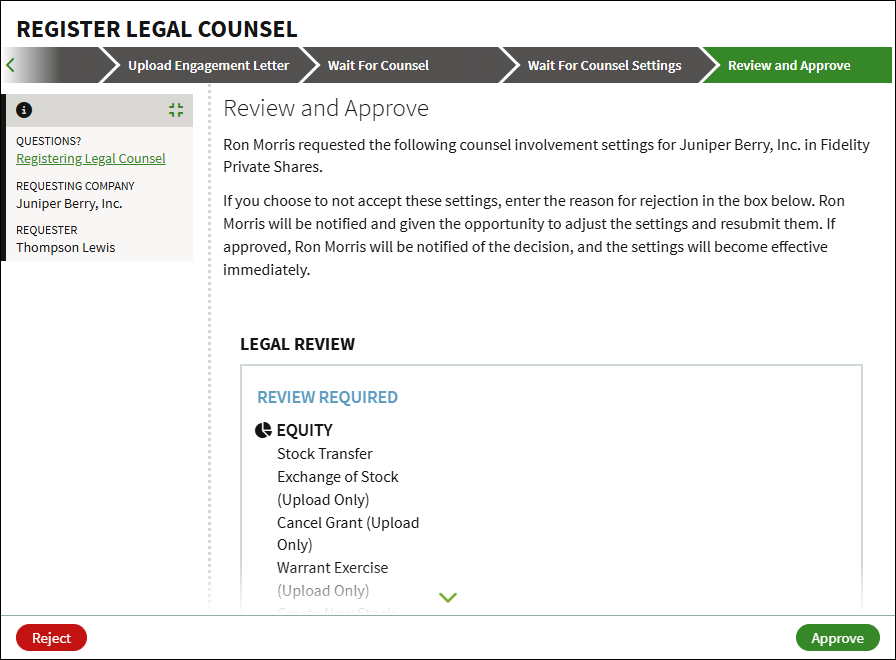The width and height of the screenshot is (896, 660).
Task: Click the info icon in the side panel
Action: 24,110
